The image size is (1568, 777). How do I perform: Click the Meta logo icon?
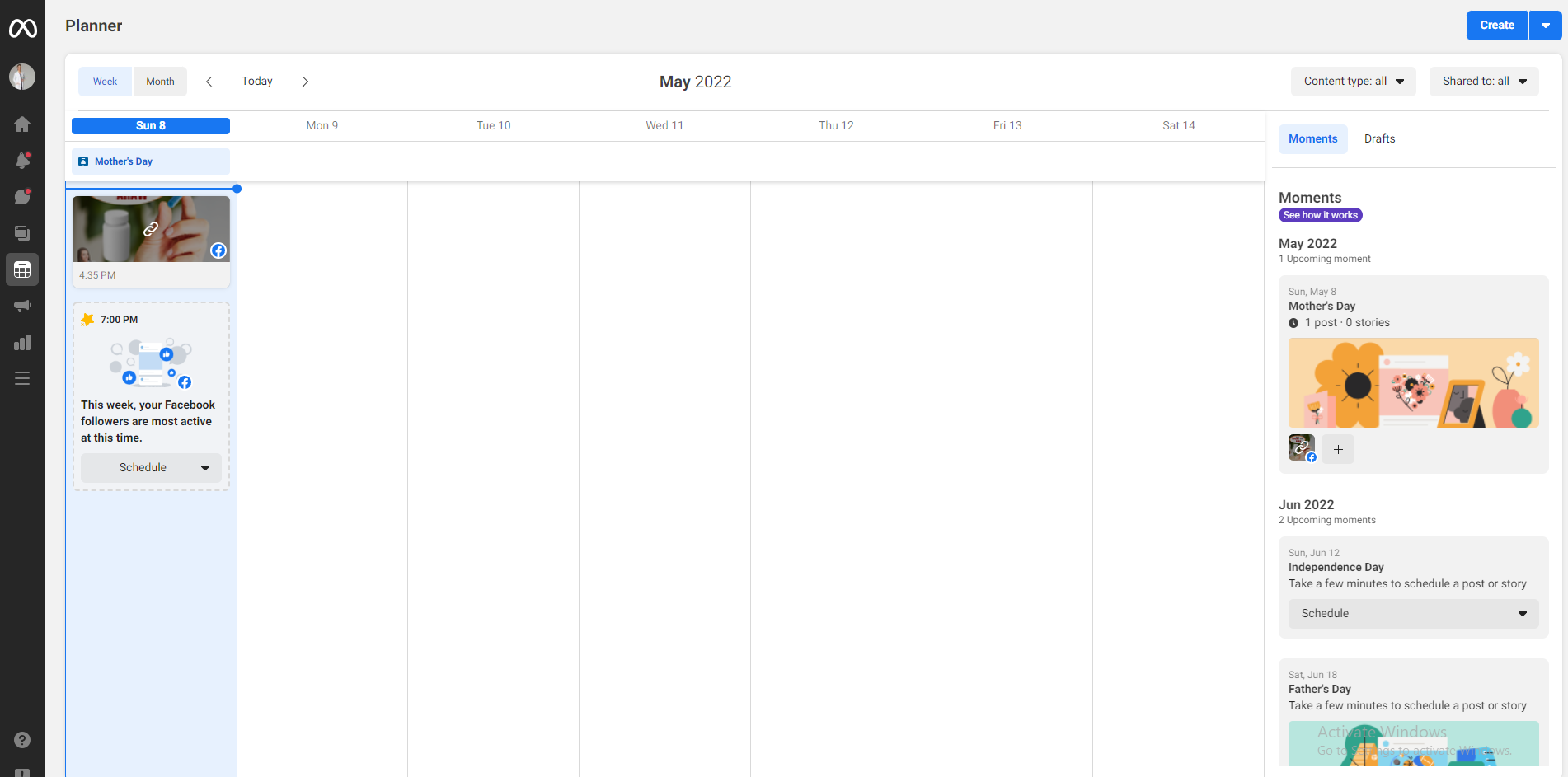point(22,29)
